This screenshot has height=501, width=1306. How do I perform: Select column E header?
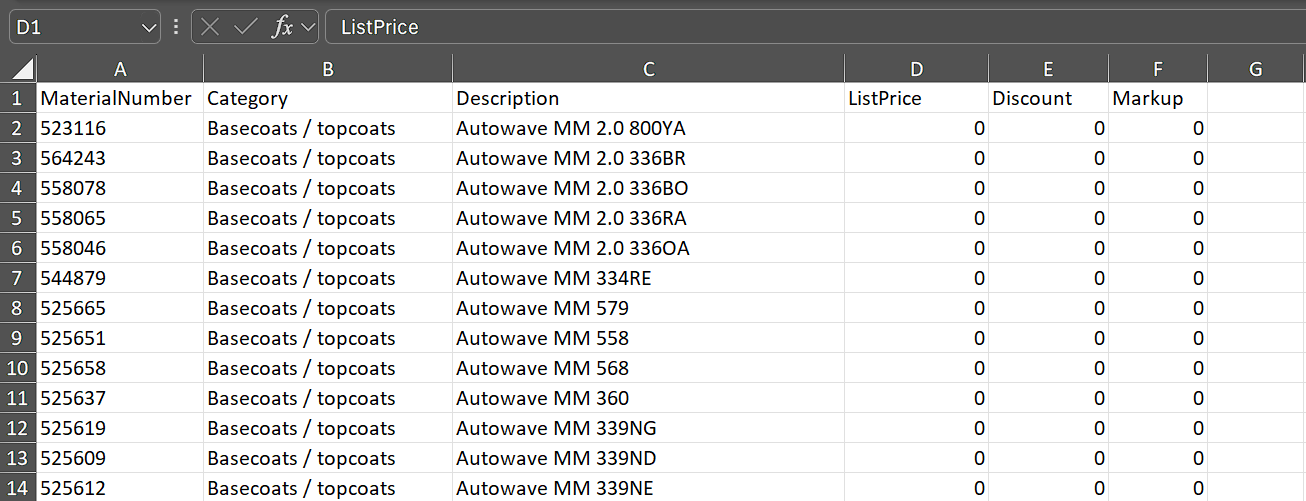coord(1048,69)
